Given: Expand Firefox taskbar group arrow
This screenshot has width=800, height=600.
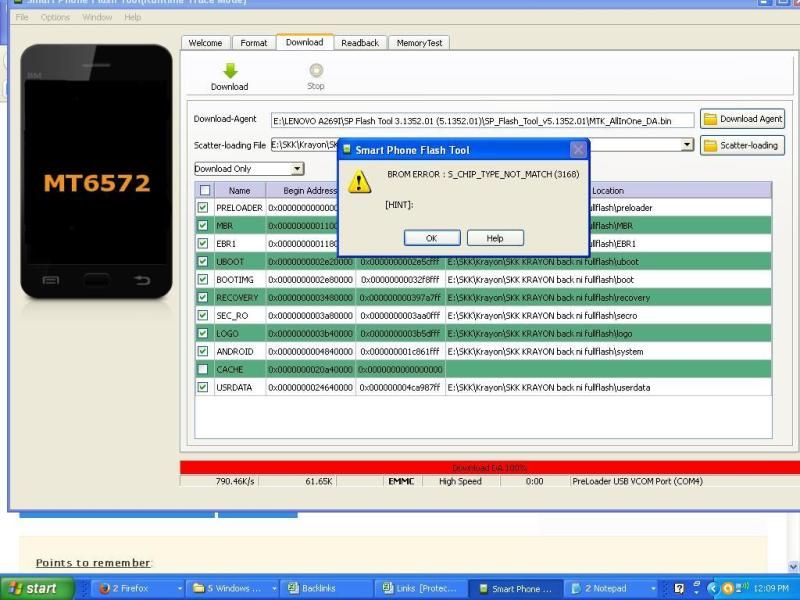Looking at the screenshot, I should tap(180, 589).
